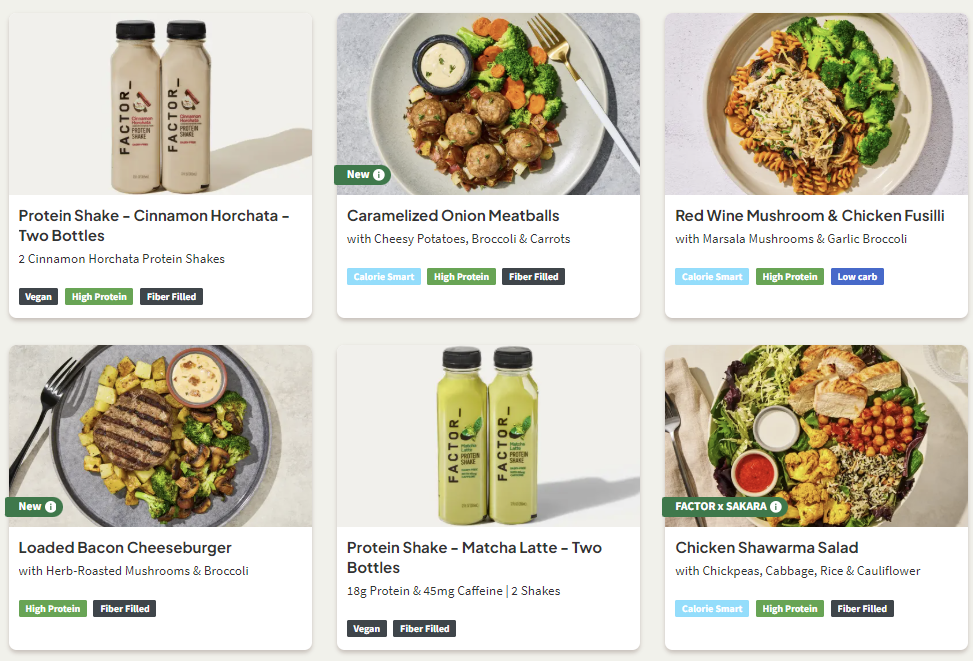
Task: Click the Vegan tag on Cinnamon Horchata shake
Action: 38,297
